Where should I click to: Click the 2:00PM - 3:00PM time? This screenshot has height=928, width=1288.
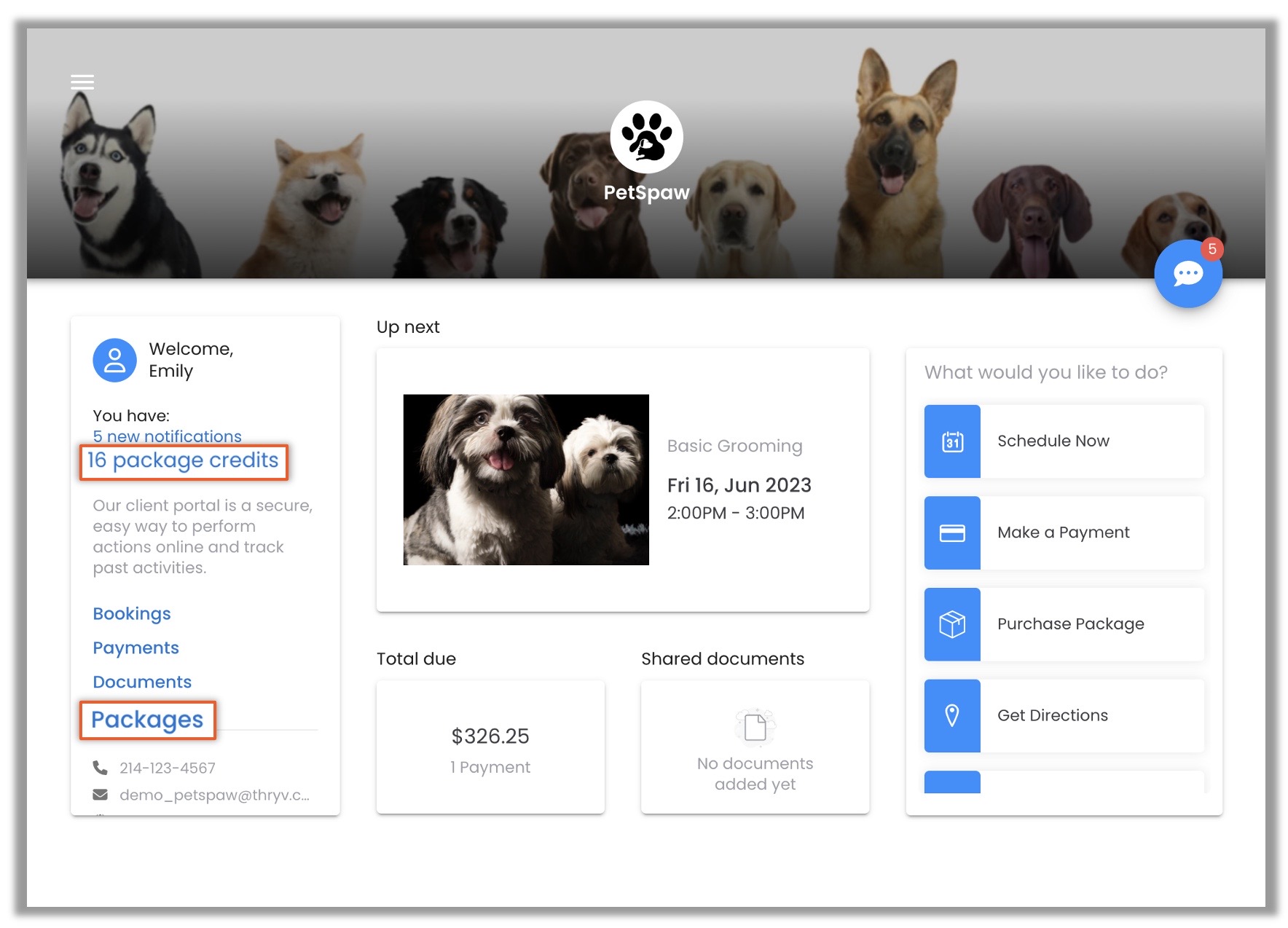click(736, 513)
